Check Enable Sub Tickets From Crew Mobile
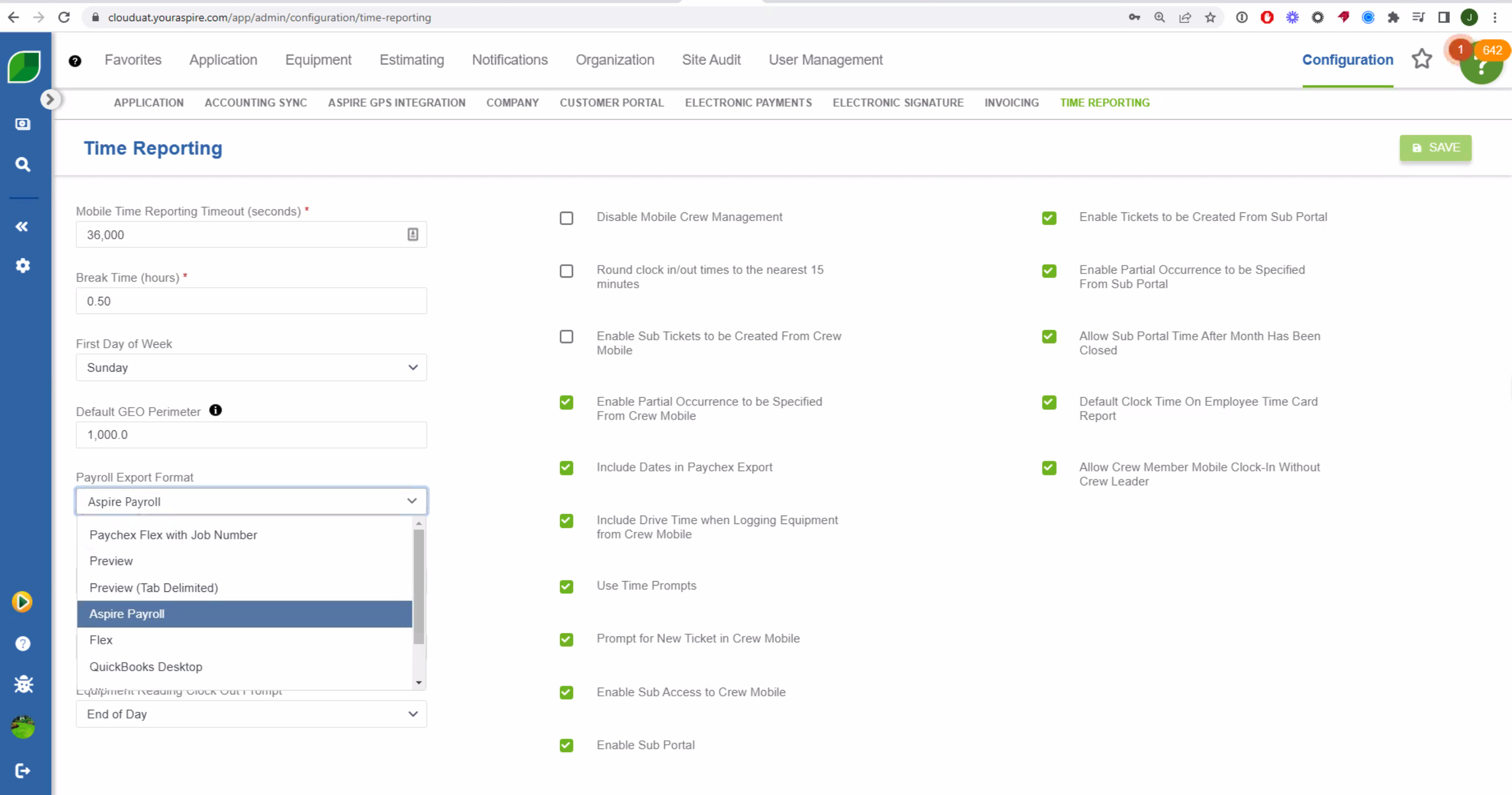1512x795 pixels. point(567,337)
